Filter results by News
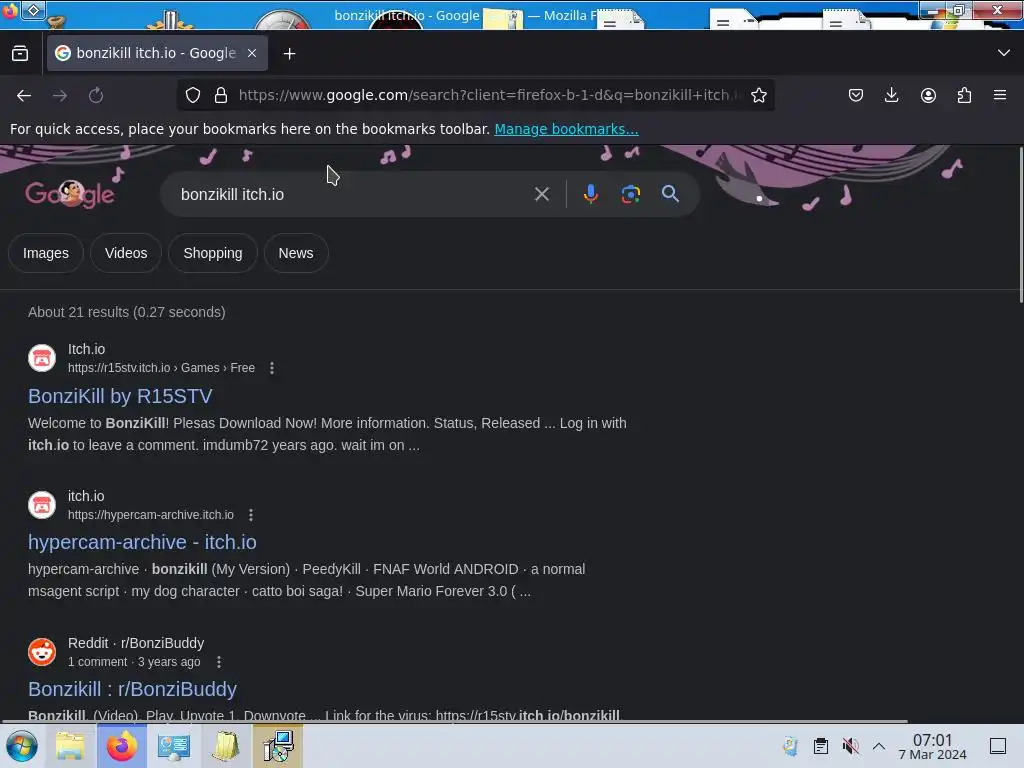This screenshot has width=1024, height=768. click(296, 253)
